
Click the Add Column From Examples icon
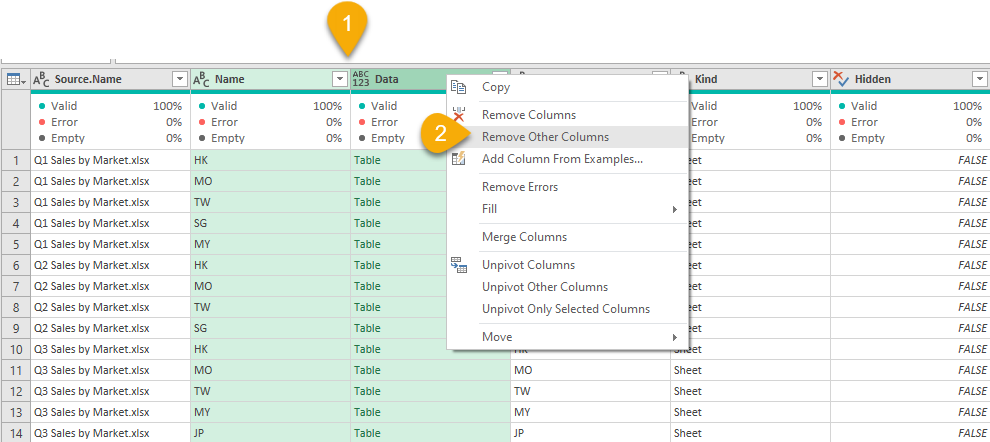(x=459, y=159)
